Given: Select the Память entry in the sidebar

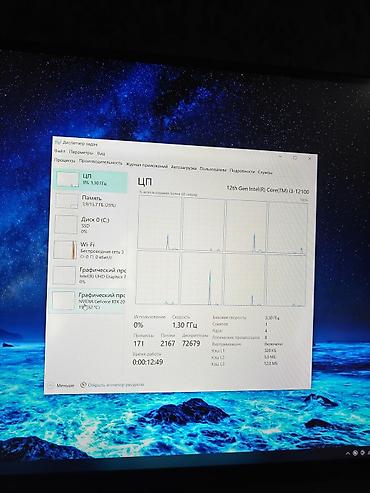Looking at the screenshot, I should 90,202.
